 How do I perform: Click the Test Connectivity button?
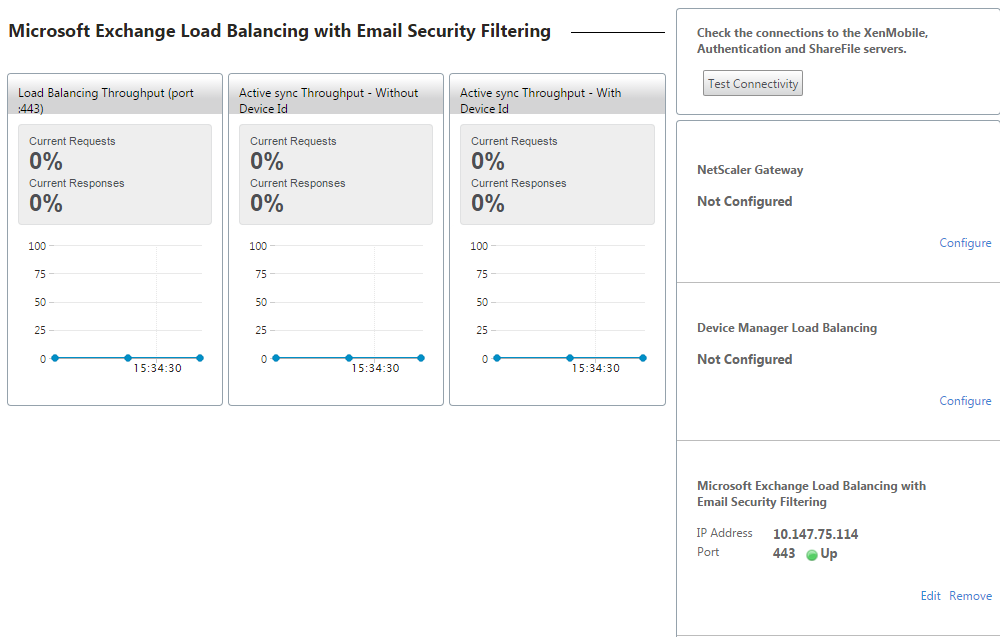753,84
